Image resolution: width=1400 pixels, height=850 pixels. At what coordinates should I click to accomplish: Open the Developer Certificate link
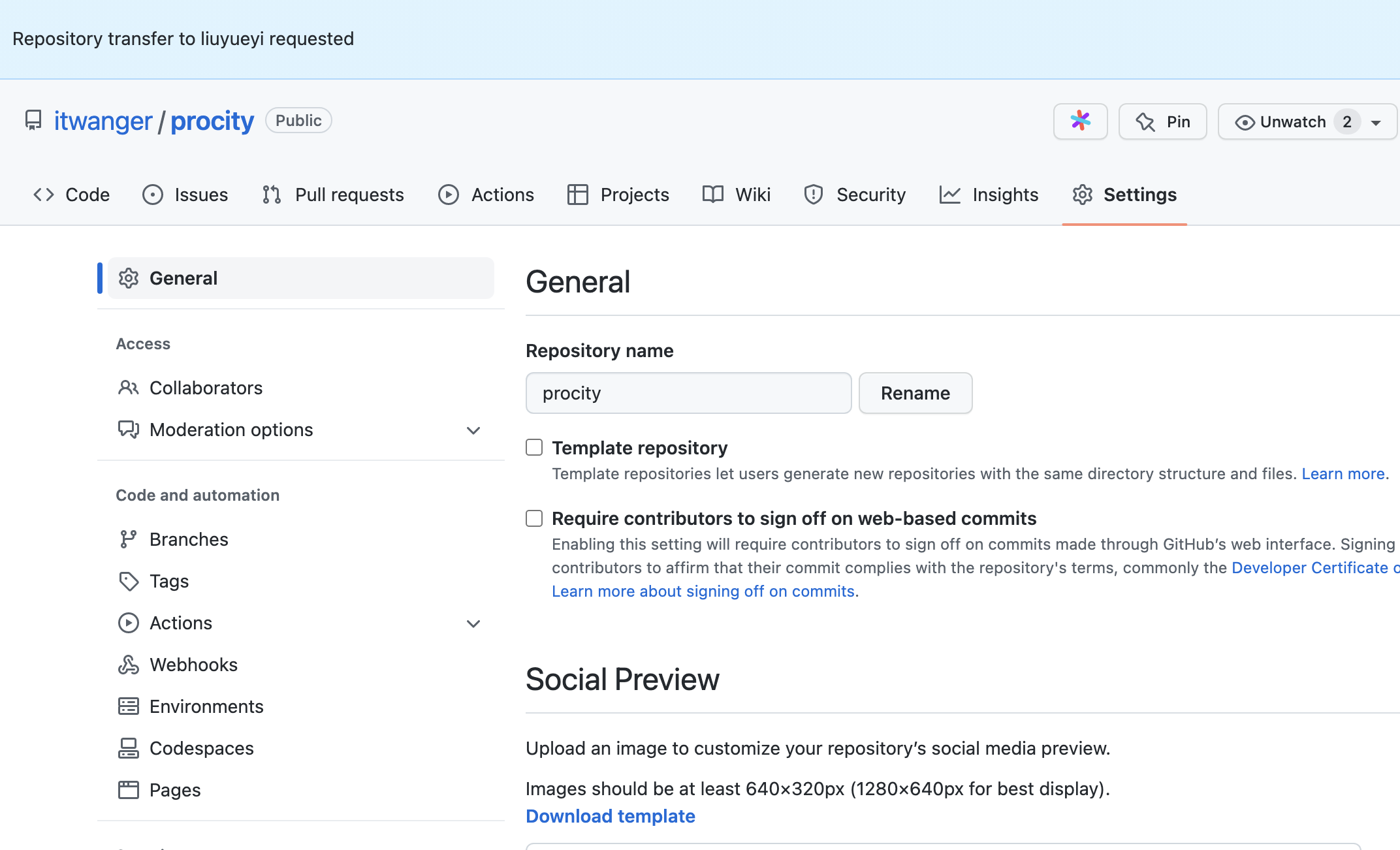click(x=1315, y=567)
